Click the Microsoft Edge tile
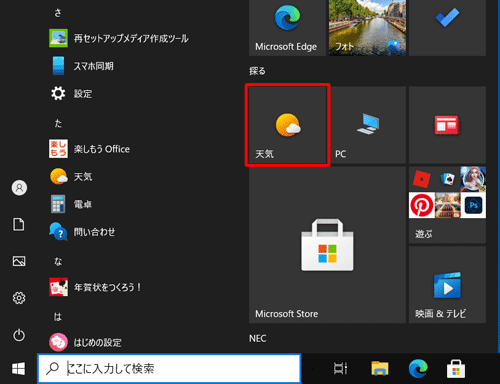The image size is (500, 384). click(x=287, y=28)
